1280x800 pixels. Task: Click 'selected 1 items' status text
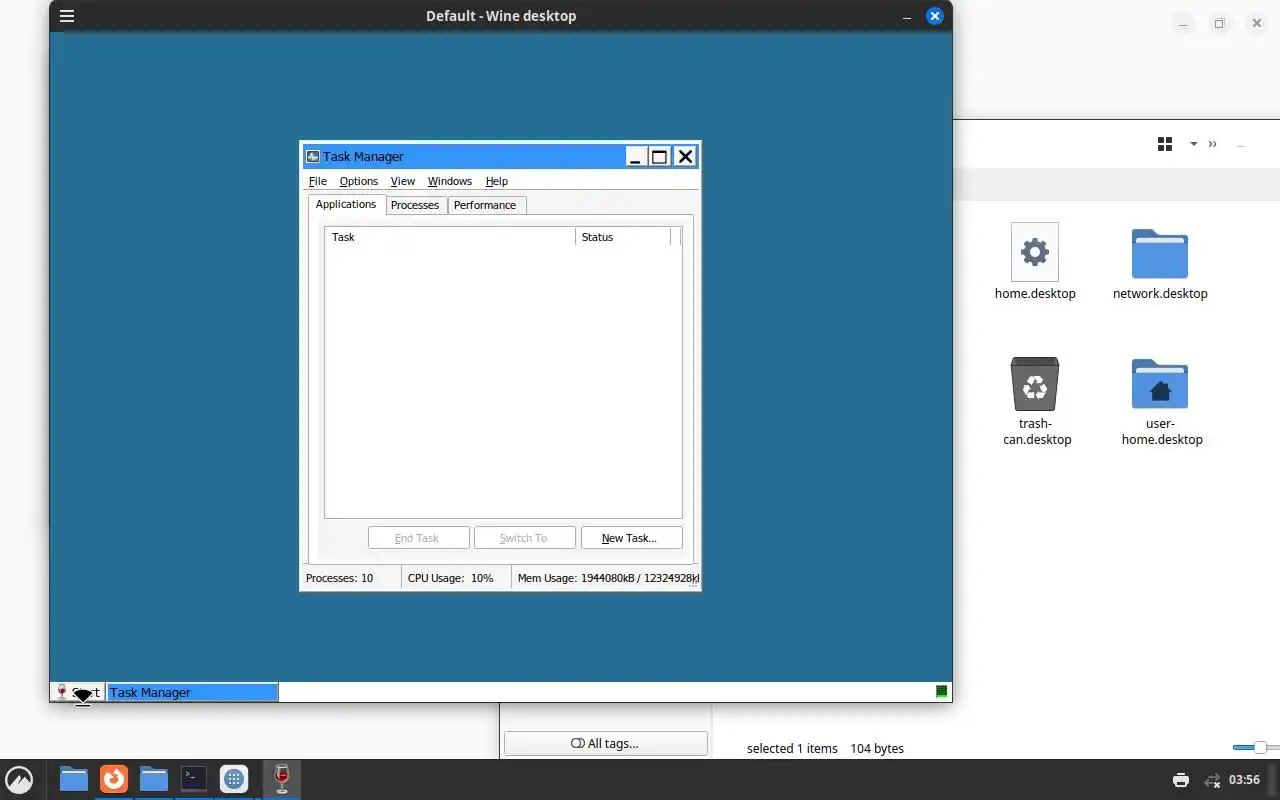[792, 748]
